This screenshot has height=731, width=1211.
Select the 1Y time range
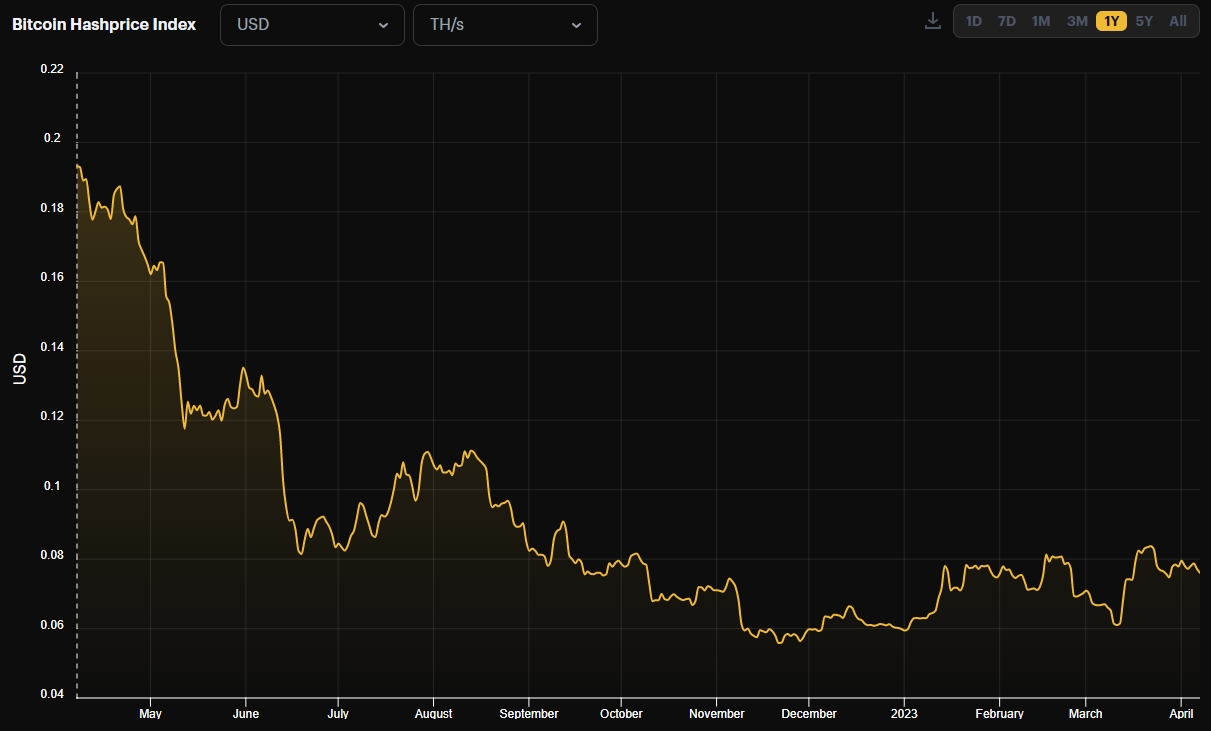point(1111,21)
